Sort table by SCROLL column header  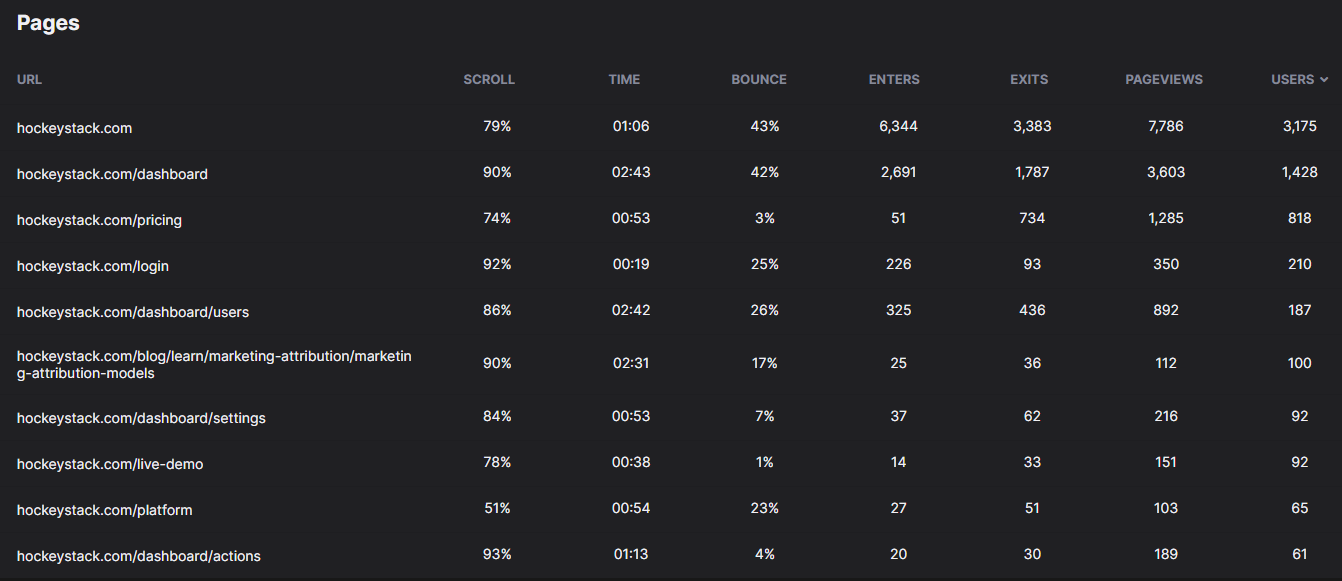(x=489, y=79)
